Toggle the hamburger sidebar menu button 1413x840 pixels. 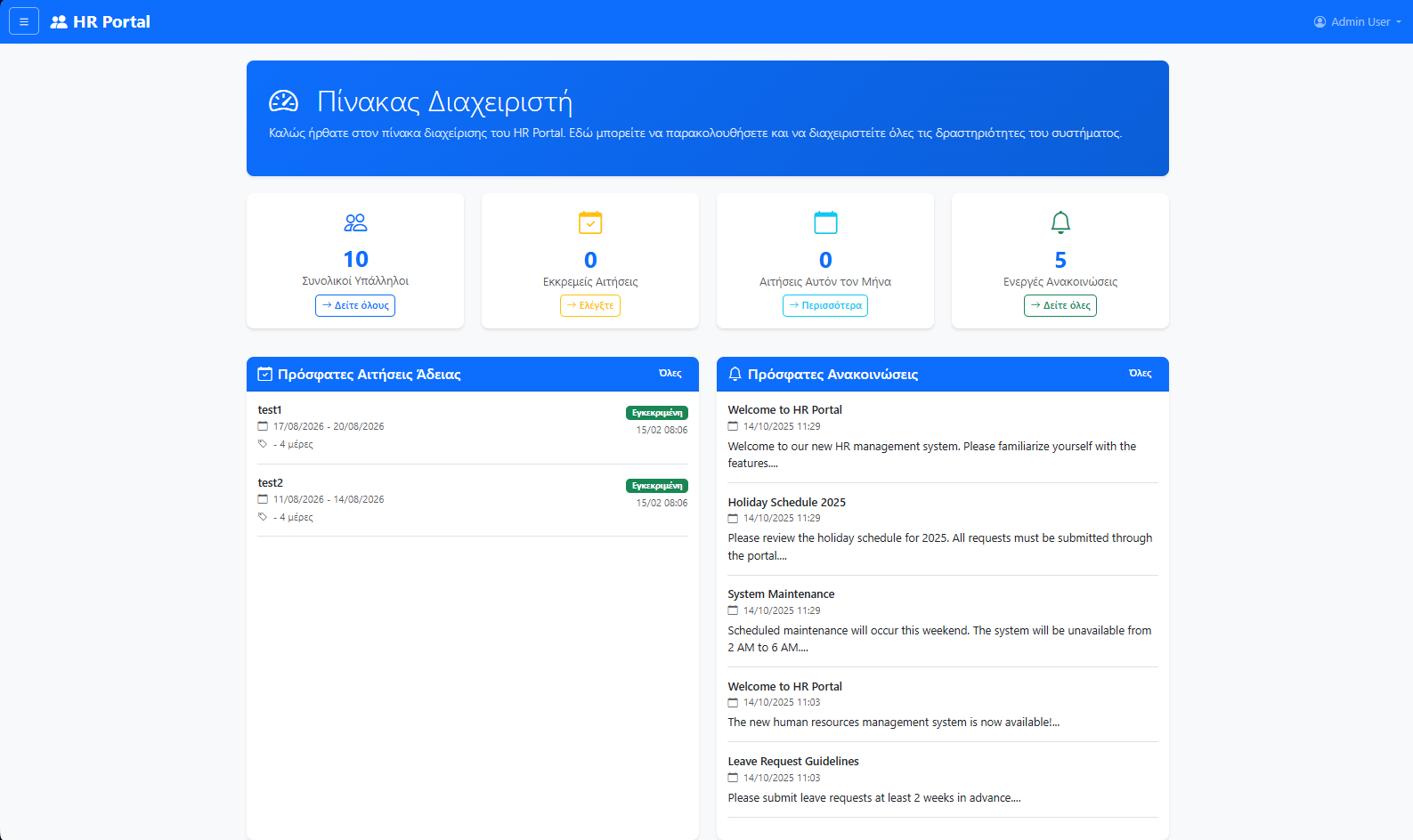24,21
